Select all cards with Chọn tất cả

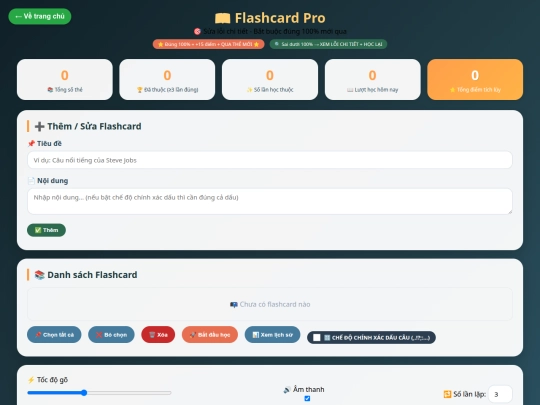pos(54,335)
